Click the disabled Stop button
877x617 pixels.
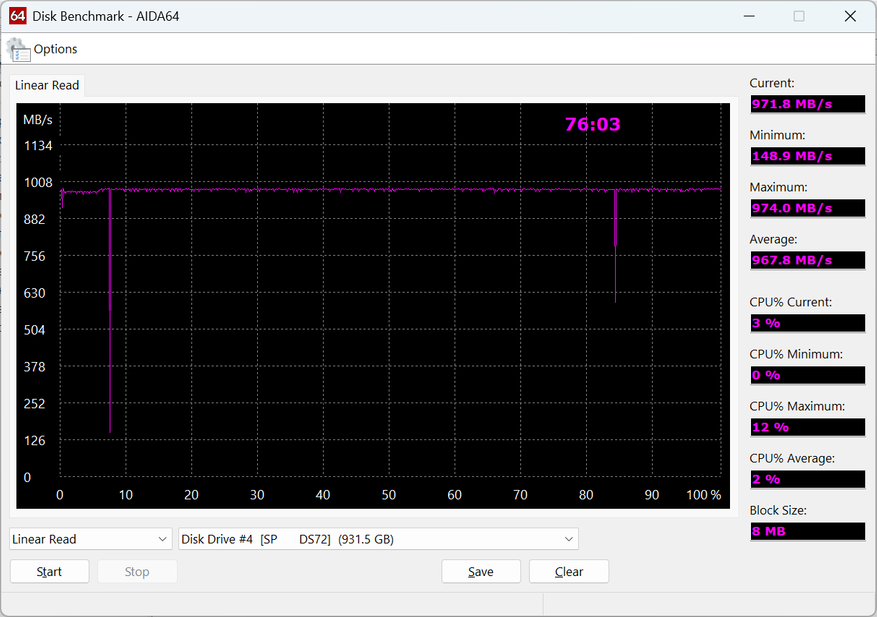click(x=137, y=572)
